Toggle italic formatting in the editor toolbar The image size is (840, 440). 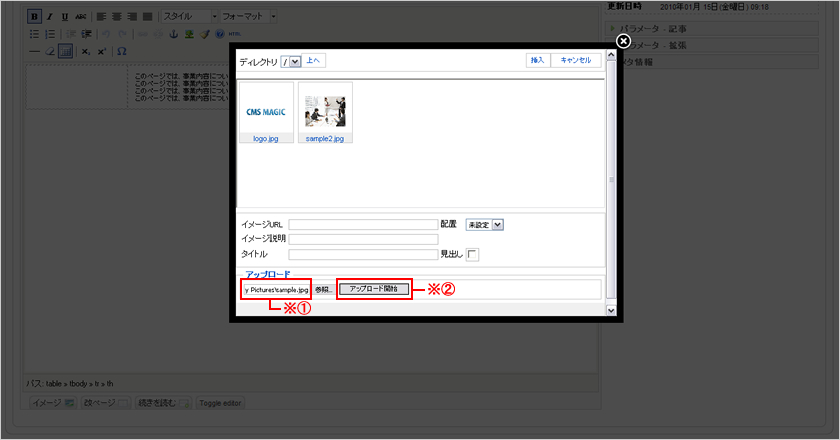[50, 17]
